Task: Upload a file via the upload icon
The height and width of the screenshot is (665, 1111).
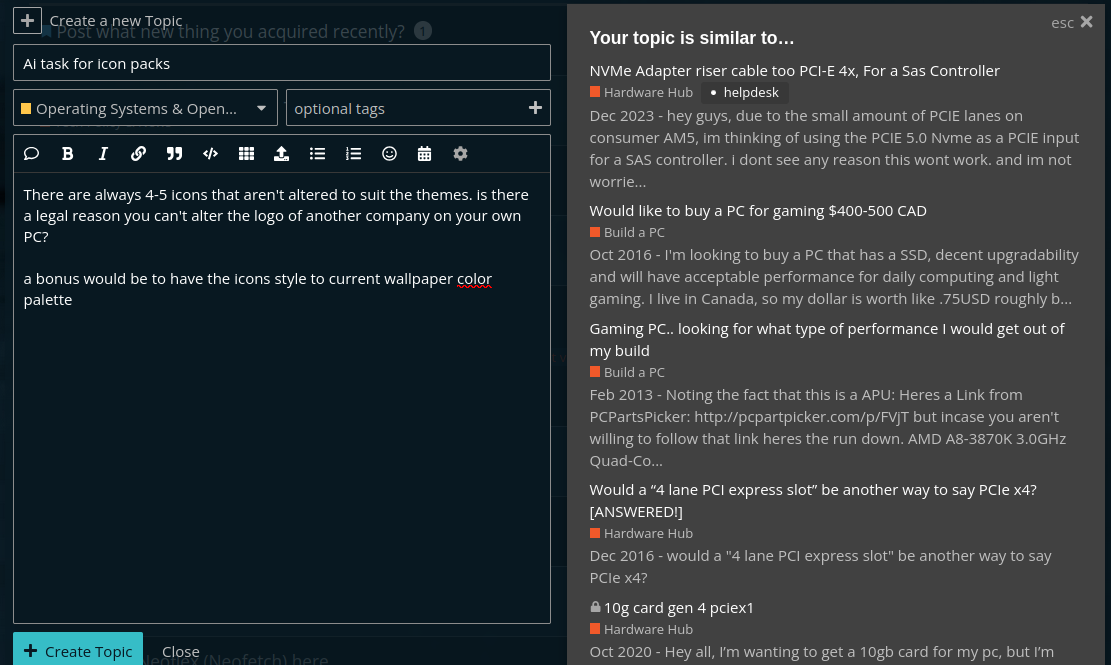Action: click(x=281, y=153)
